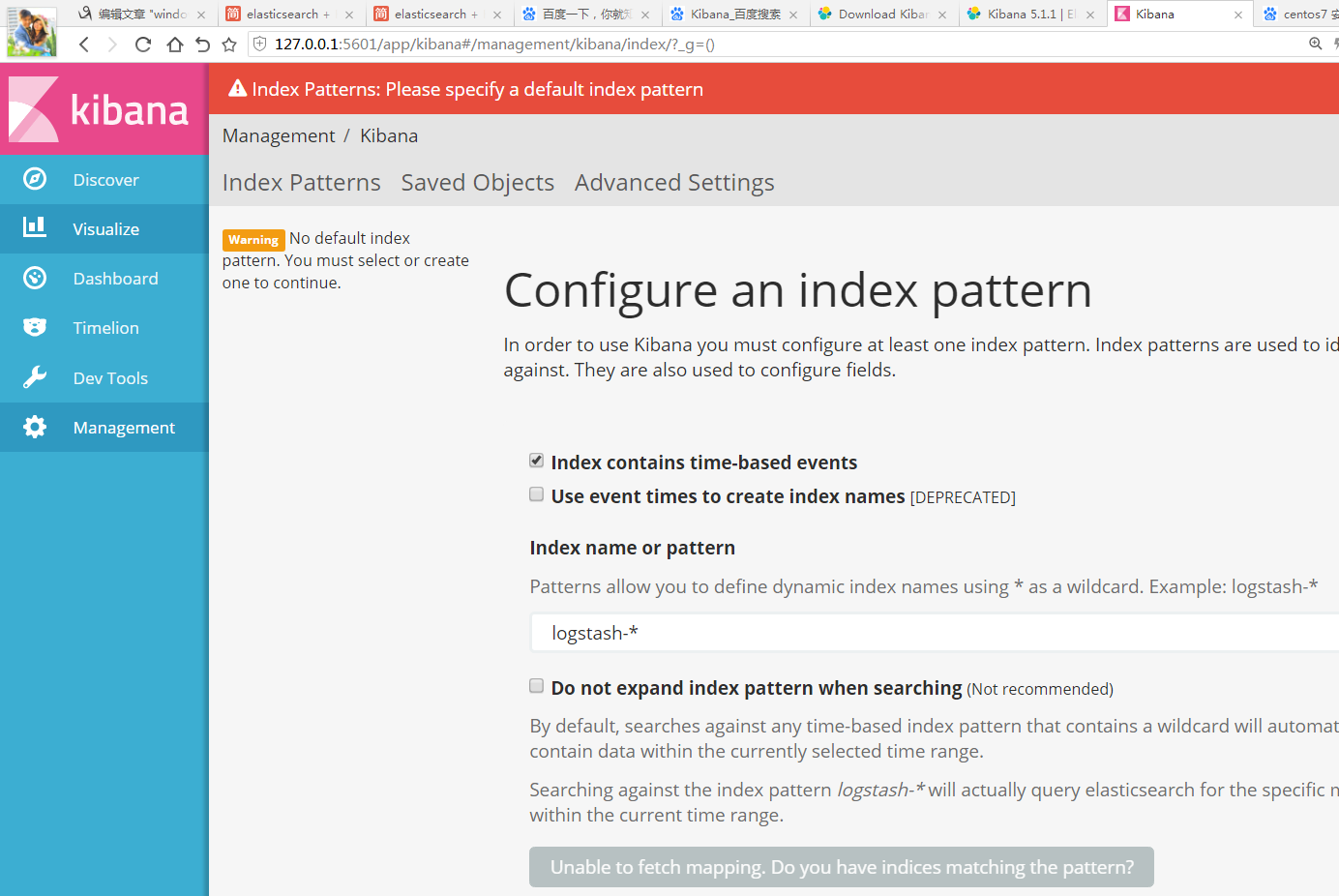
Task: Open the Saved Objects tab
Action: click(x=478, y=183)
